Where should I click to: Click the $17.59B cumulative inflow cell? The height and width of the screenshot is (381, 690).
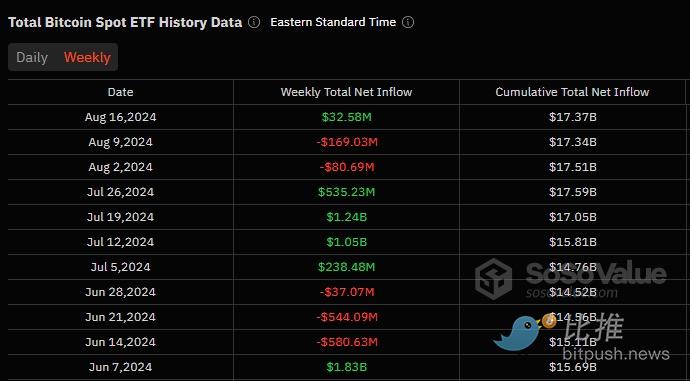coord(573,192)
